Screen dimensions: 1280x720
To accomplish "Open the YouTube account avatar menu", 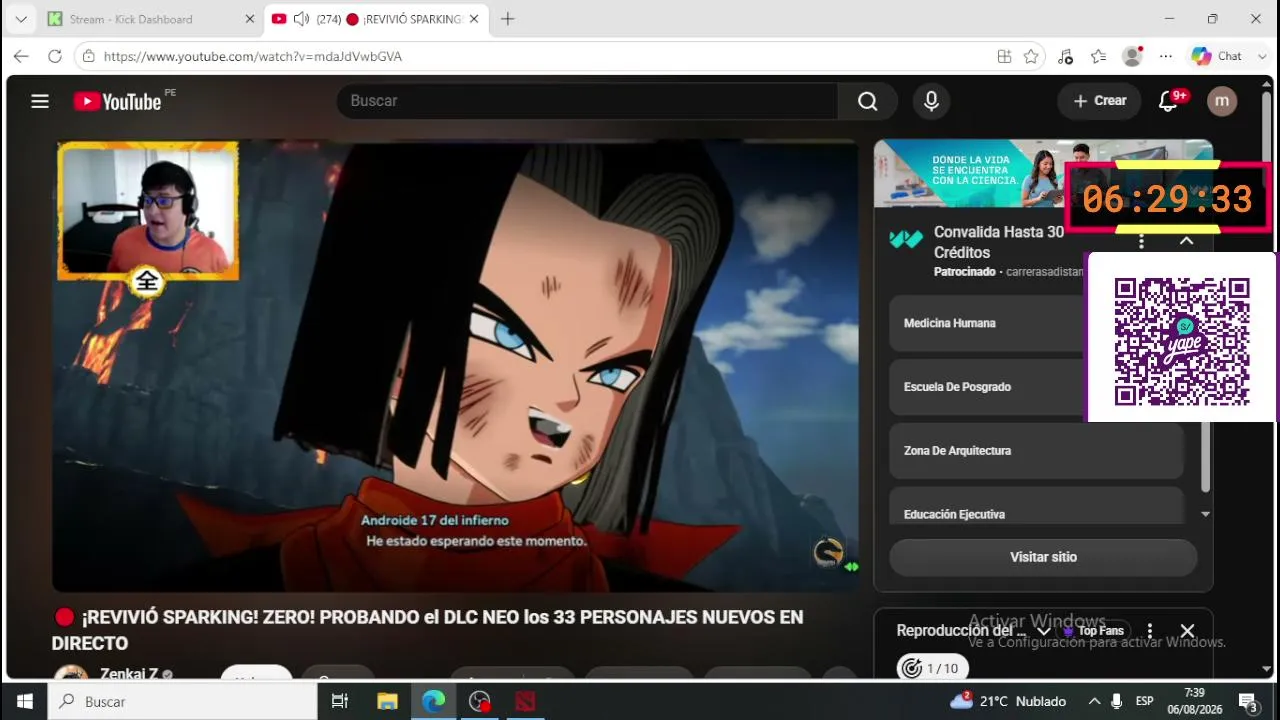I will pos(1222,101).
